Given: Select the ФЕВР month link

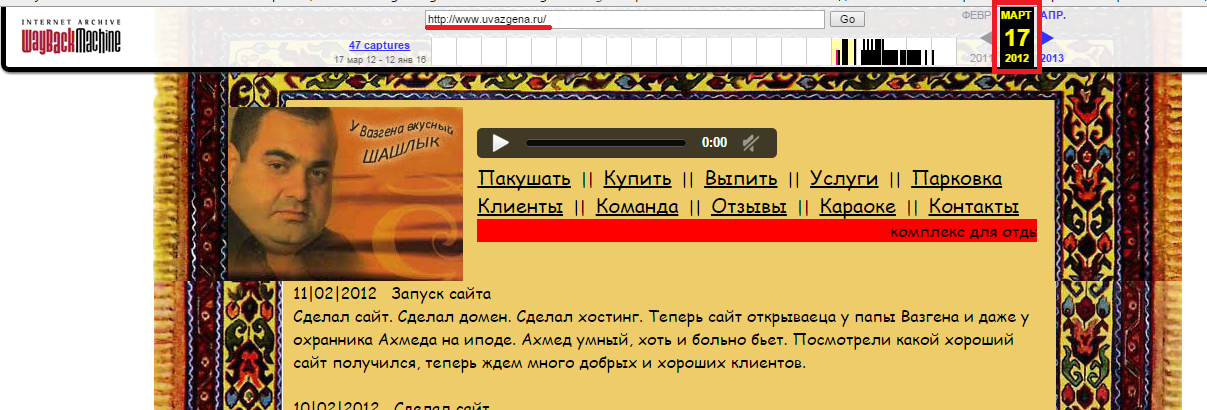Looking at the screenshot, I should 976,15.
